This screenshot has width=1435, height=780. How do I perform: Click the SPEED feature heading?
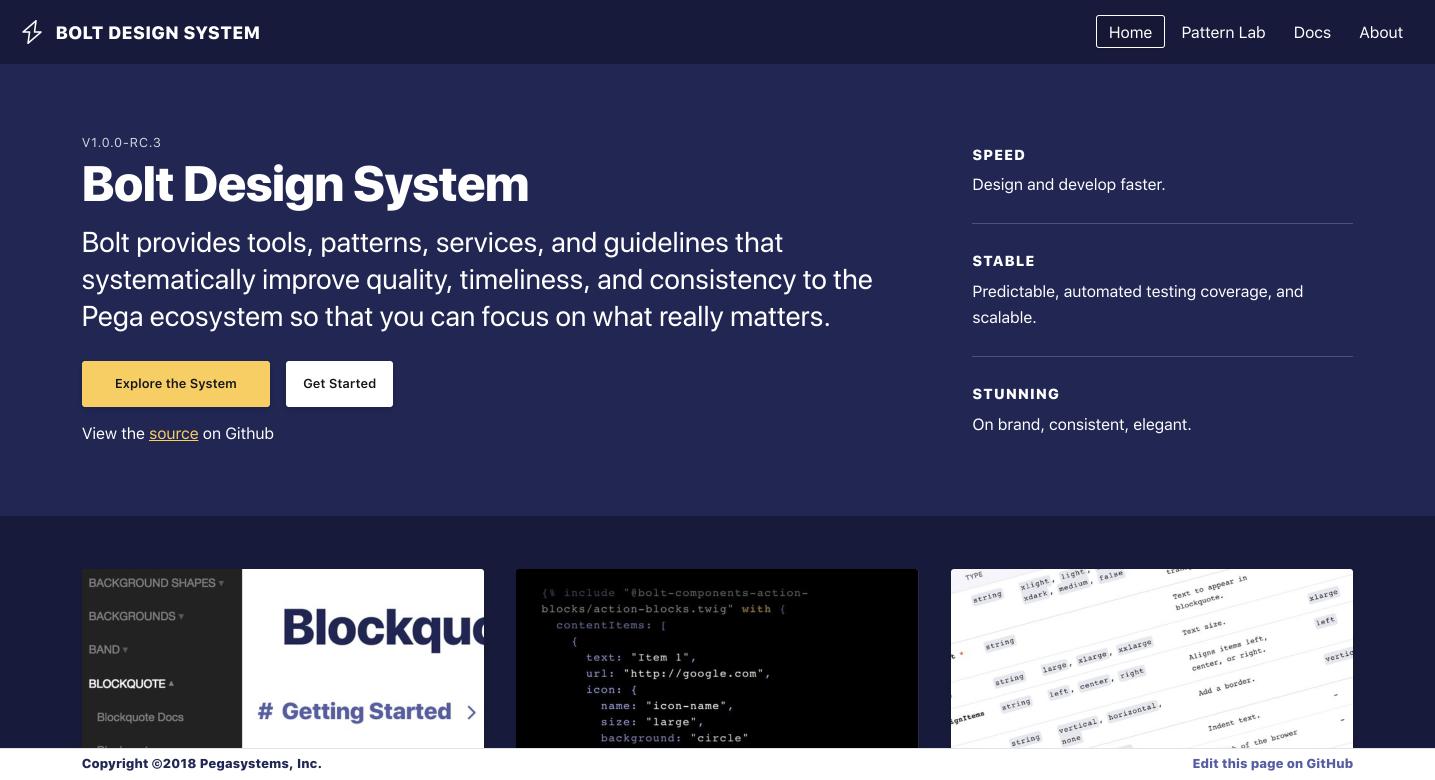tap(999, 155)
